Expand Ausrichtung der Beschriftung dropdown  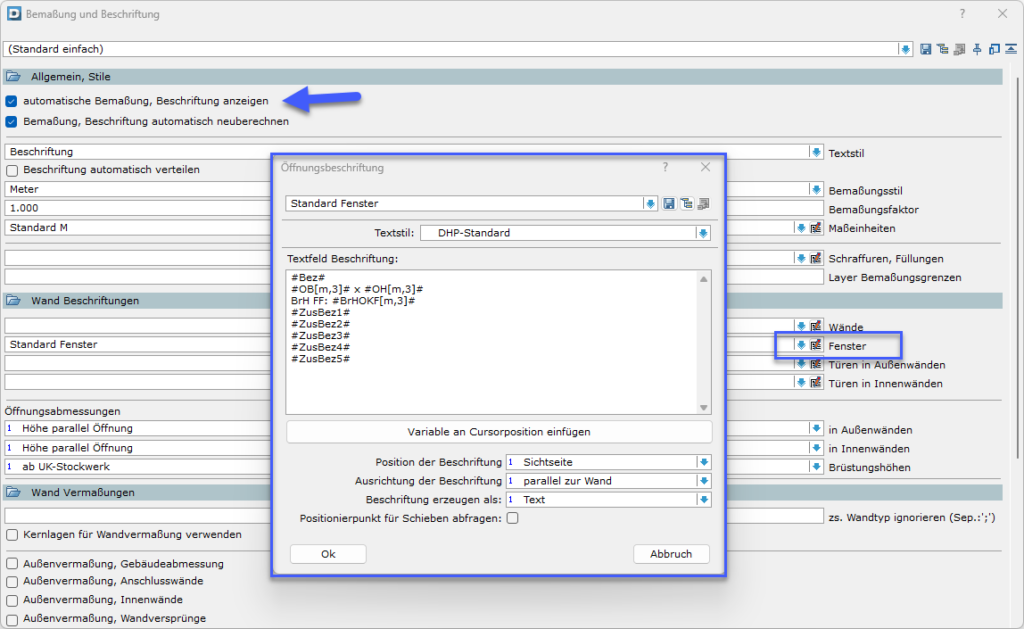[x=704, y=481]
